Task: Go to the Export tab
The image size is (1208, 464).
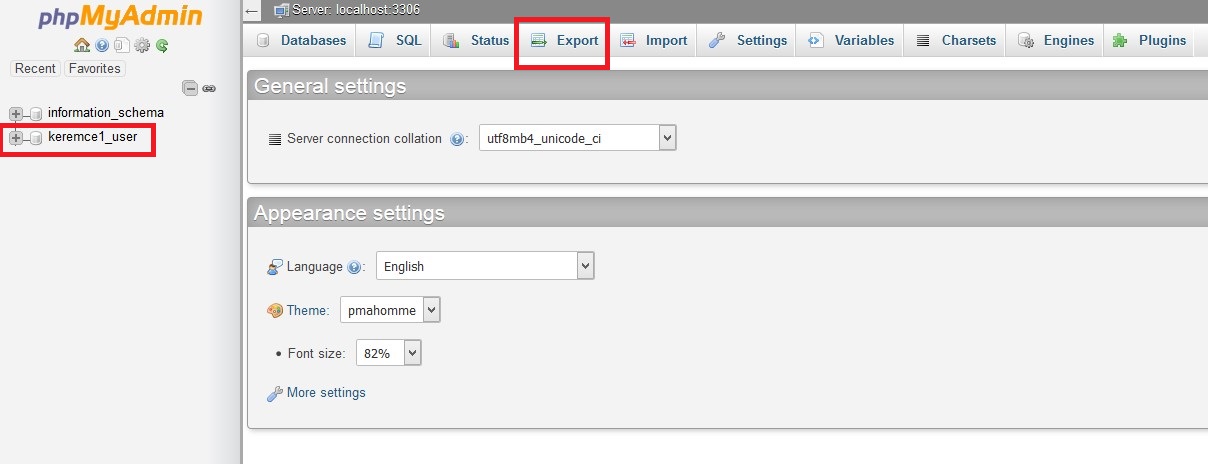Action: [x=564, y=41]
